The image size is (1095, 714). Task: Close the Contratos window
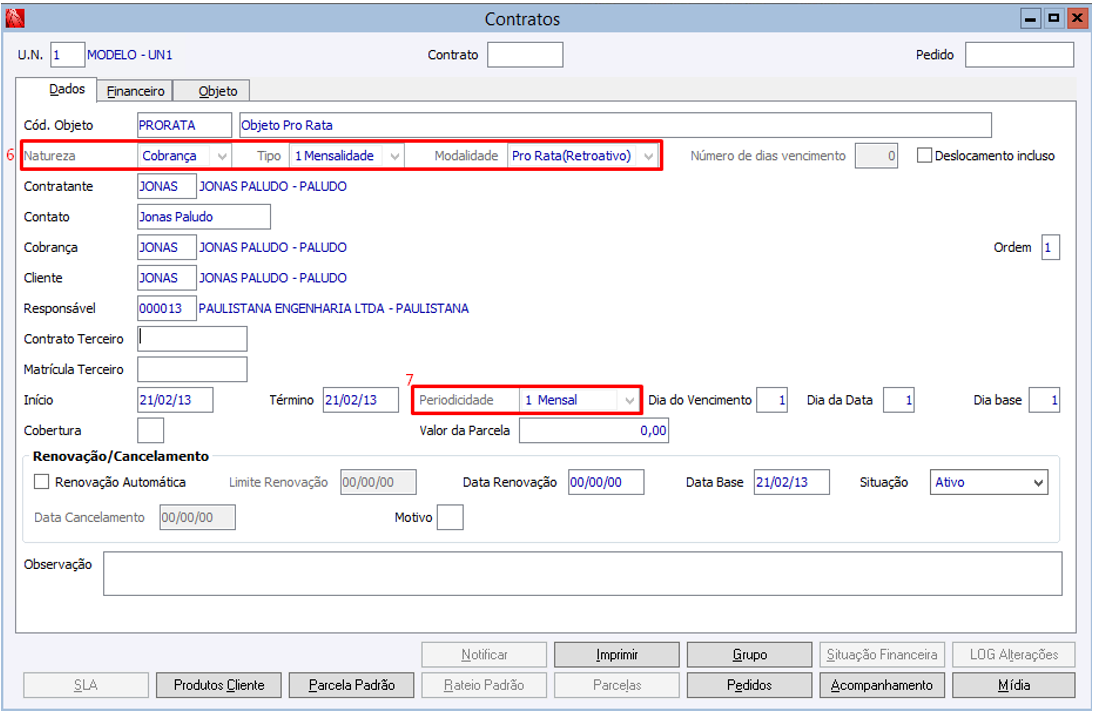[1077, 19]
